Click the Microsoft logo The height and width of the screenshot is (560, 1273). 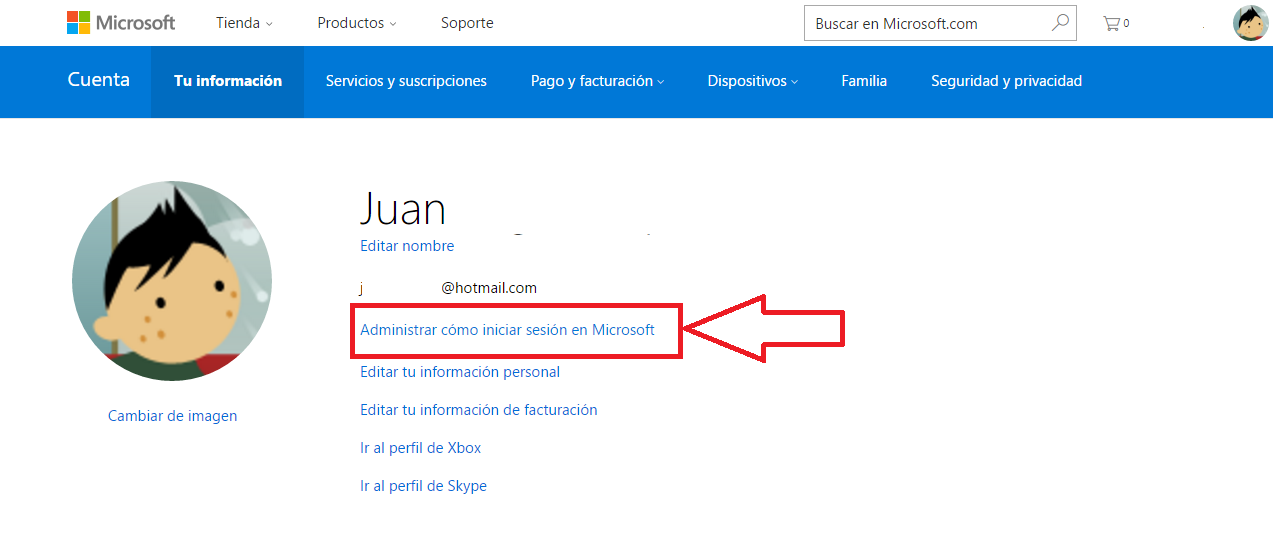point(121,22)
